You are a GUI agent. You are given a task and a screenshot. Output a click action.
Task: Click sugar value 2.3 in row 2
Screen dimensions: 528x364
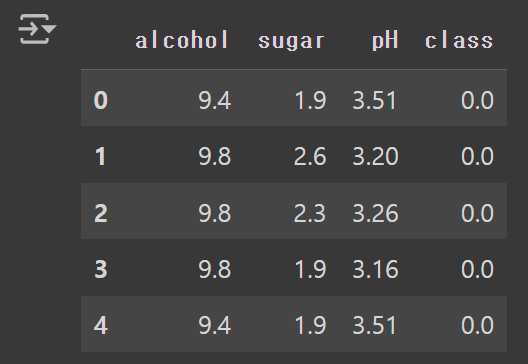(310, 213)
